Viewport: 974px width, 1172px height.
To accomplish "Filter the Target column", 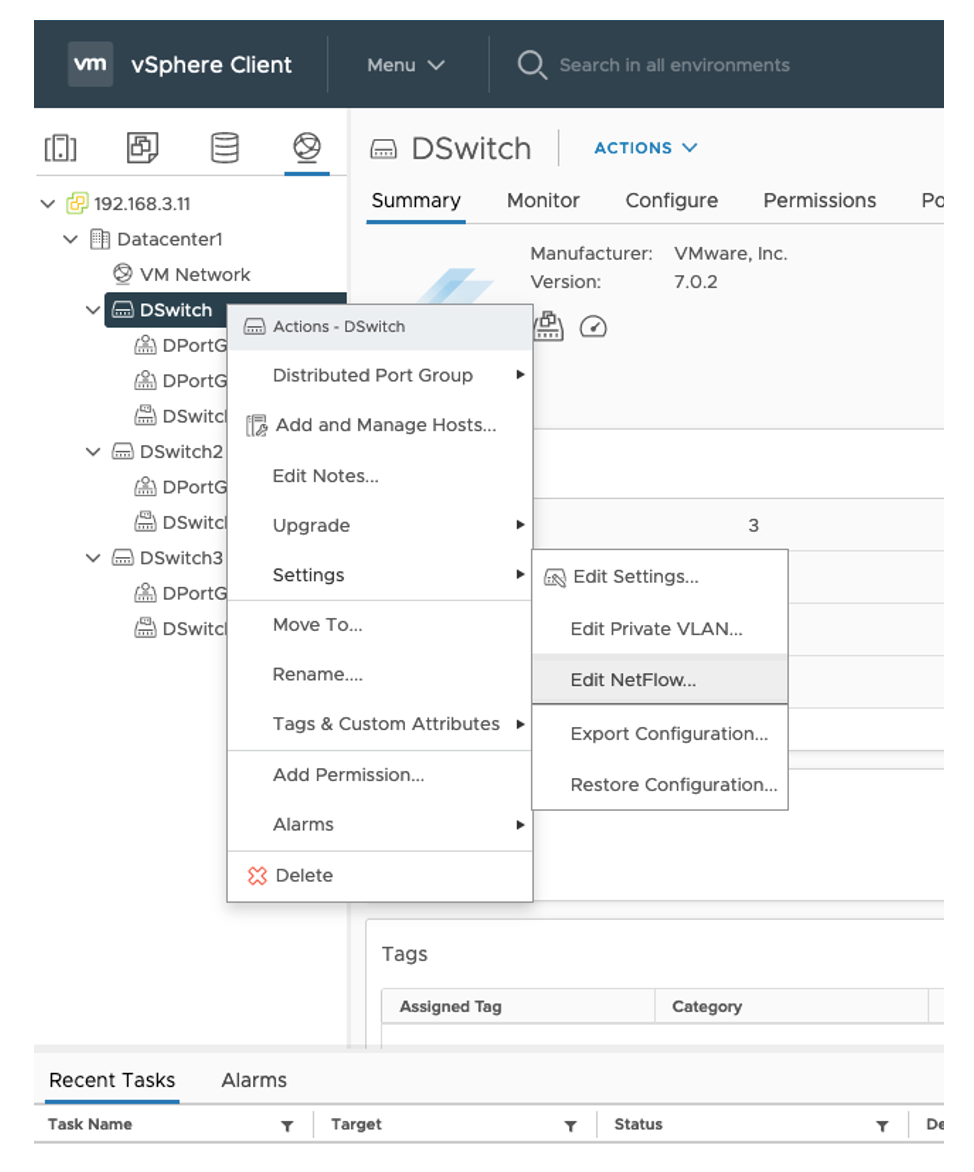I will click(570, 1126).
